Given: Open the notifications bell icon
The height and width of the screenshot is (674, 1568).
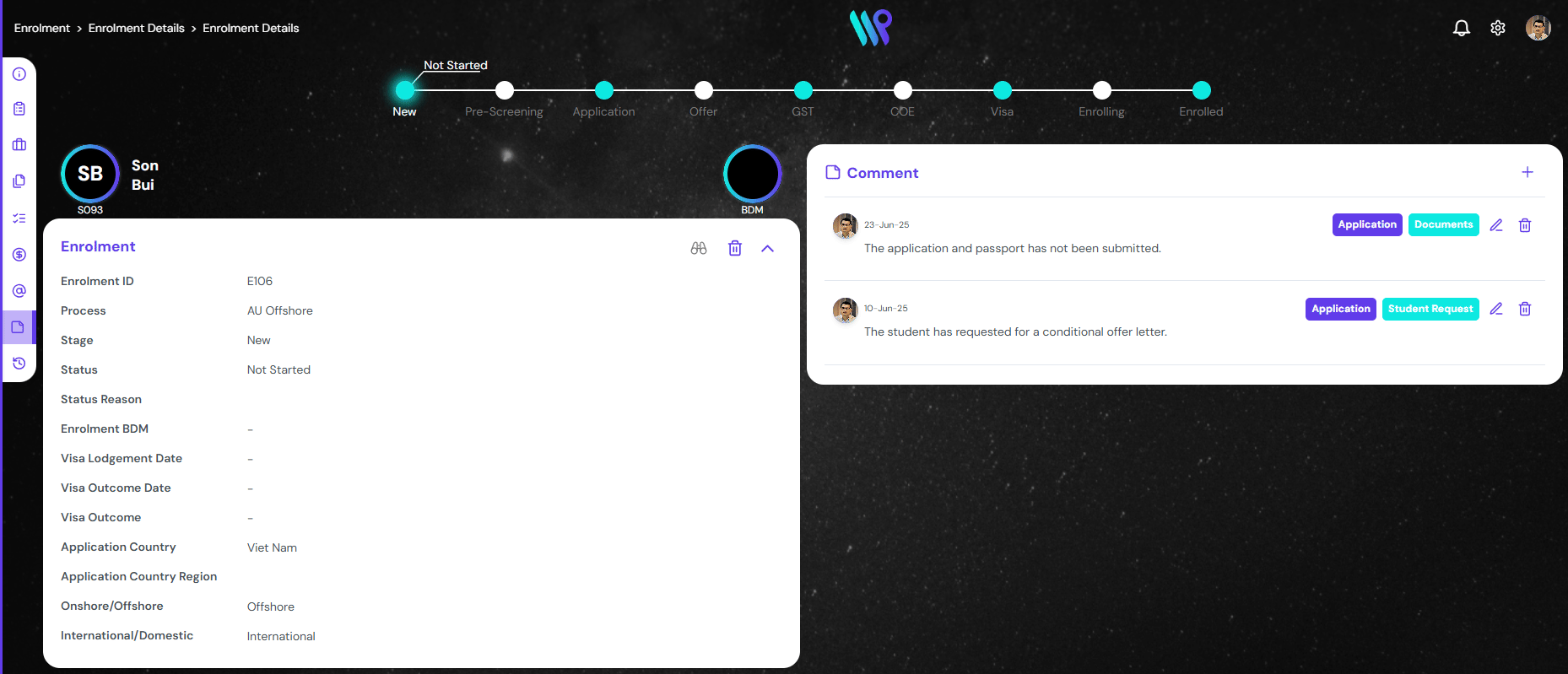Looking at the screenshot, I should (1461, 28).
